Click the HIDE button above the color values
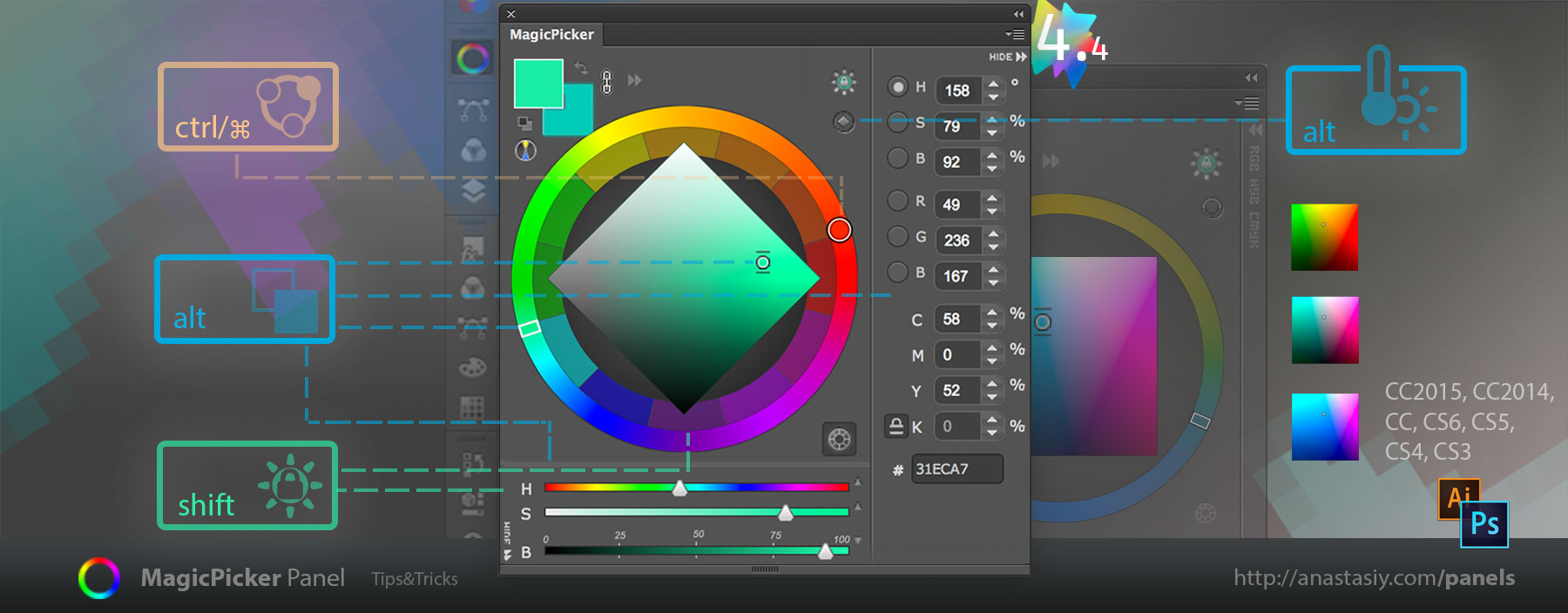Screen dimensions: 1568x613 point(1008,57)
